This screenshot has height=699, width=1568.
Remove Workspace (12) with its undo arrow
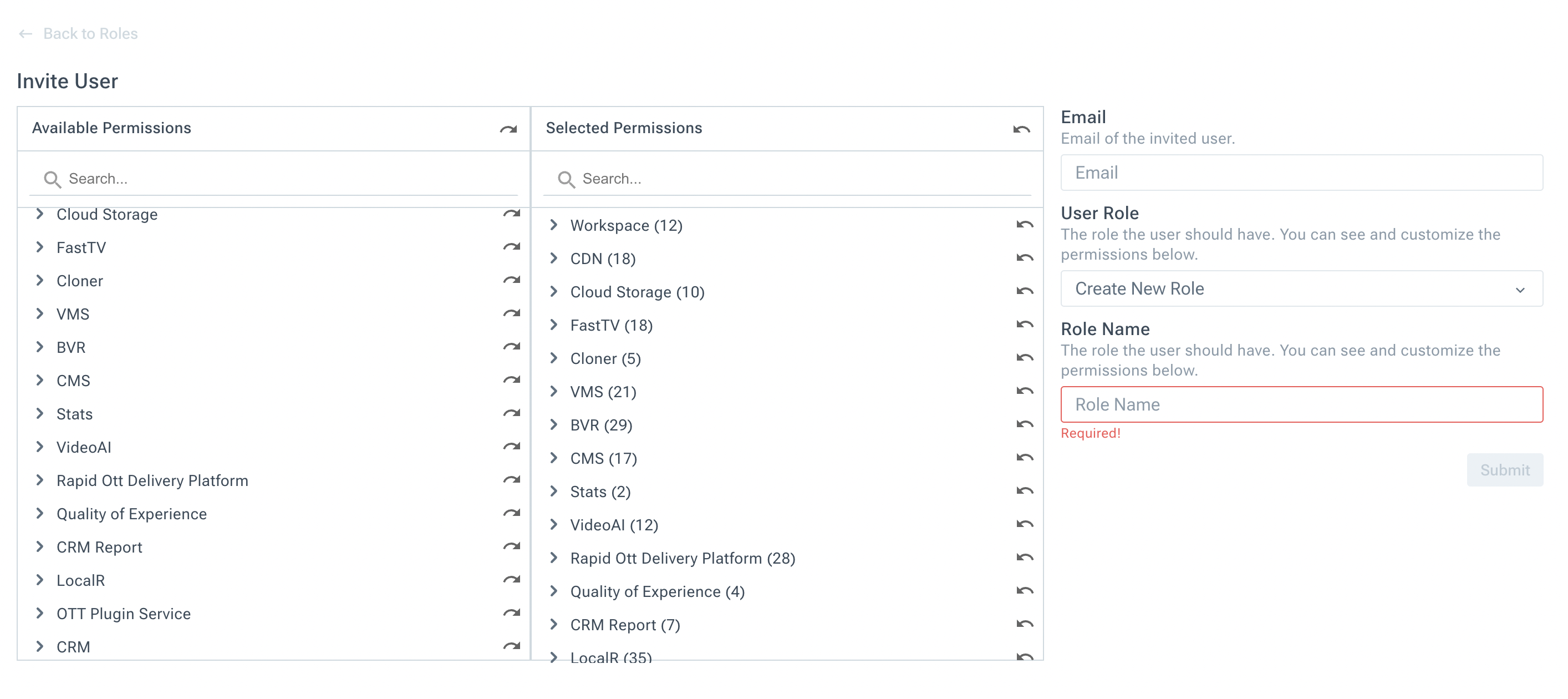(x=1025, y=225)
